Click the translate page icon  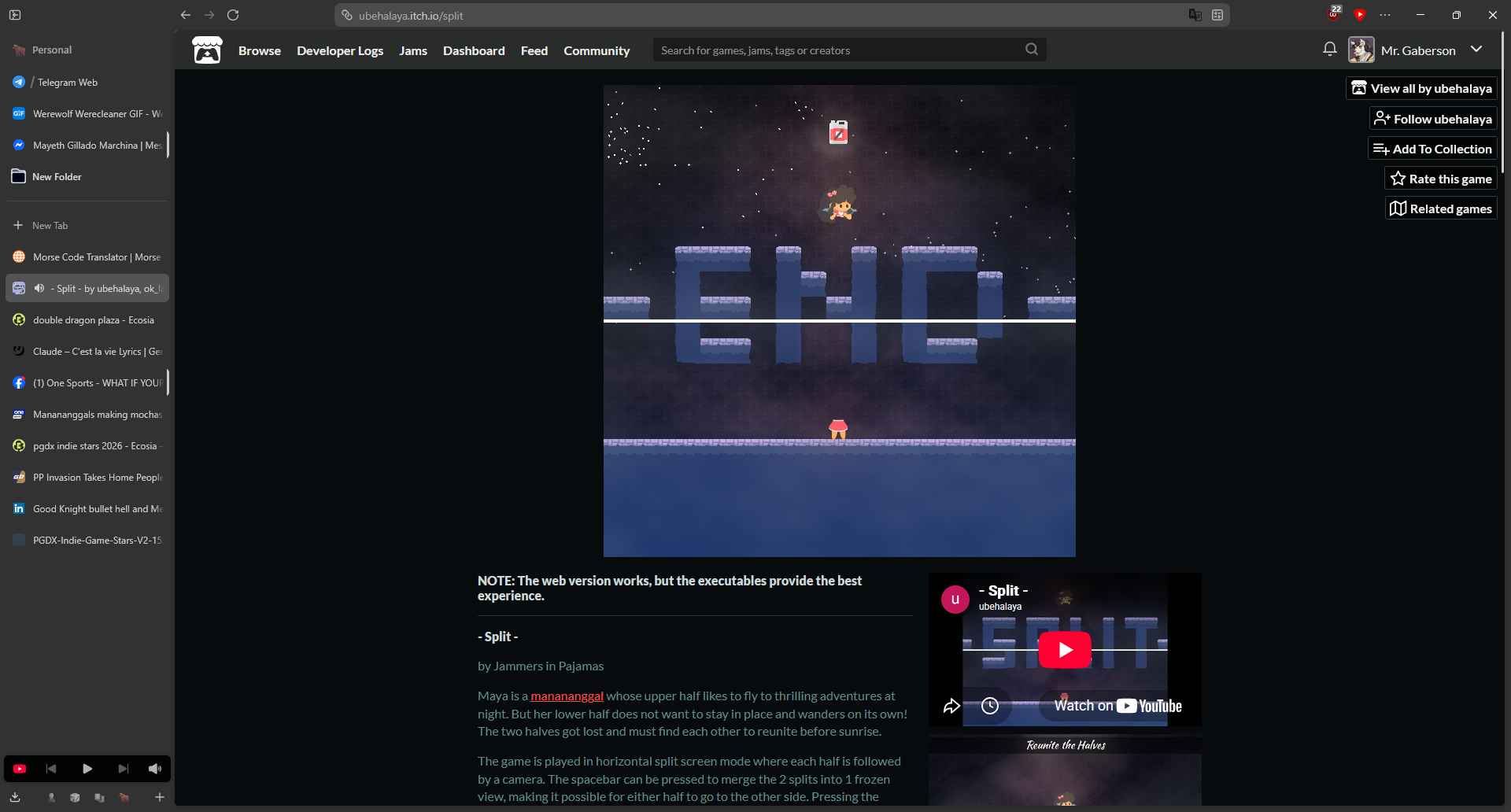[1195, 15]
